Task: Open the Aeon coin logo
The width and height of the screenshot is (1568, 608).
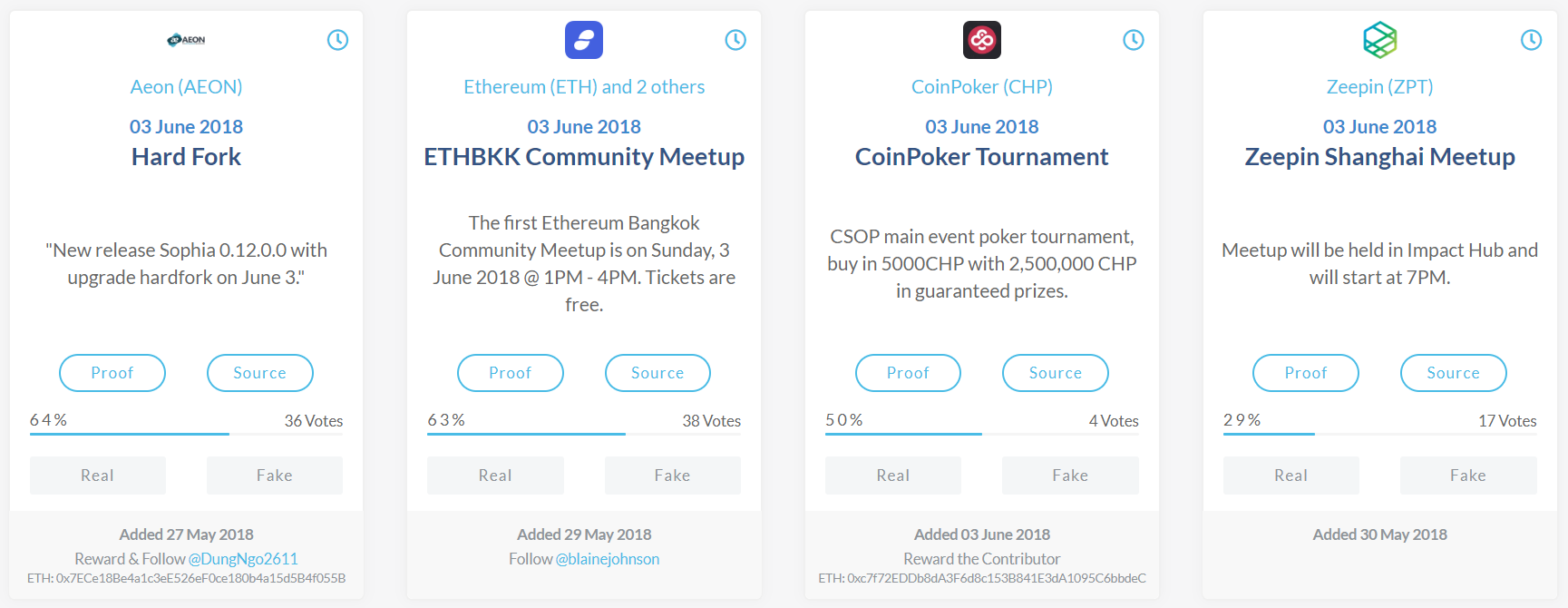Action: 186,40
